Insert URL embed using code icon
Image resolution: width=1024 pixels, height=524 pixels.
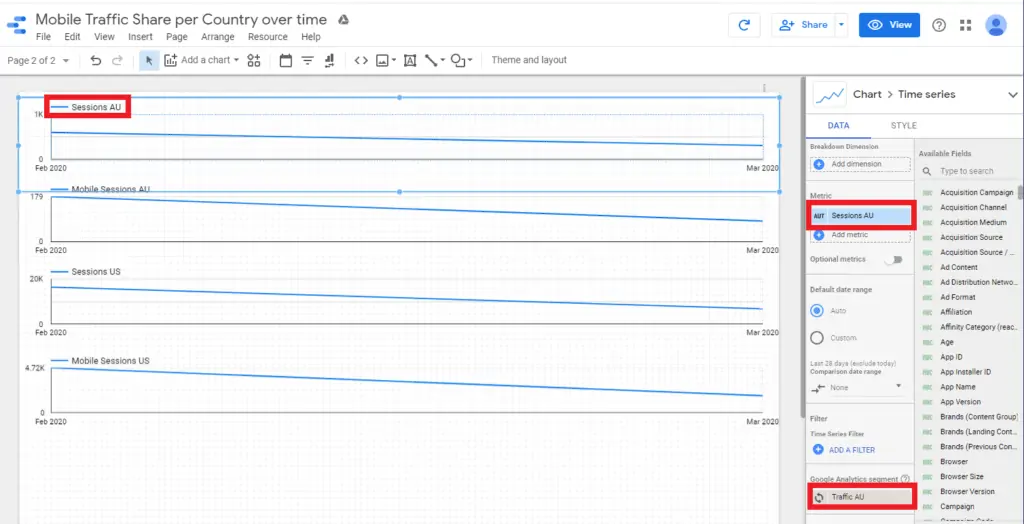point(361,60)
